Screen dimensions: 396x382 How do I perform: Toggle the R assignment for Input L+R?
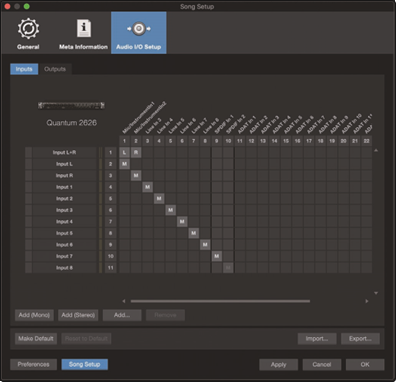tap(136, 153)
